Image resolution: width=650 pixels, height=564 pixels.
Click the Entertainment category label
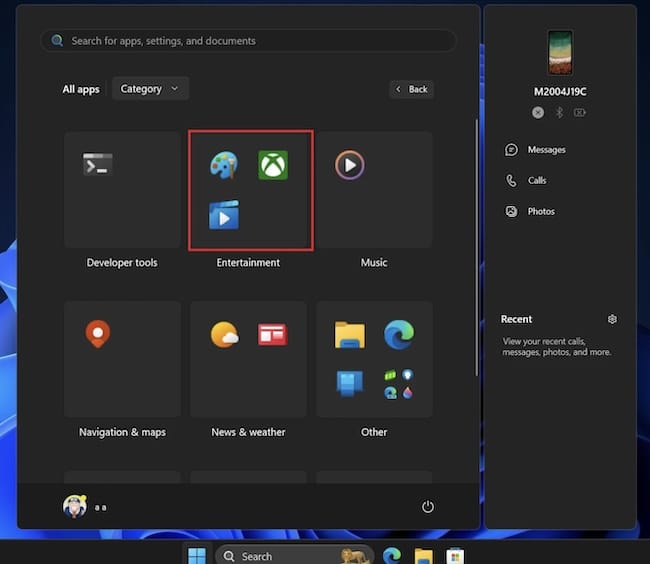(x=248, y=263)
